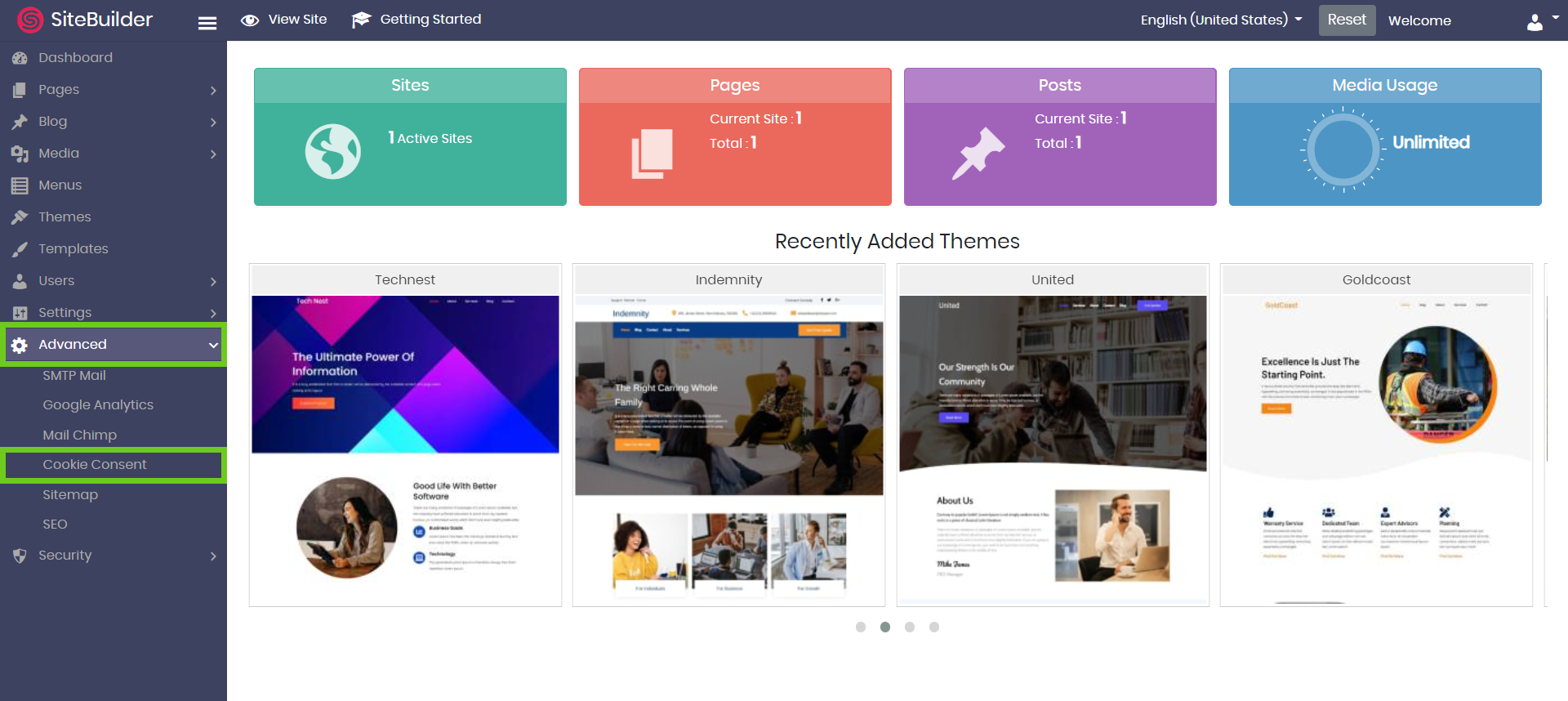The height and width of the screenshot is (701, 1568).
Task: Click the View Site eye icon
Action: (x=250, y=20)
